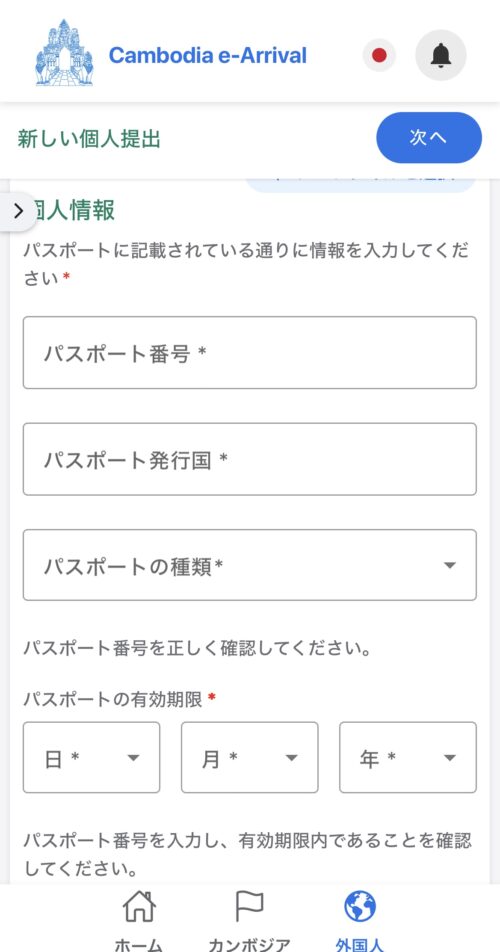Change language via Japan flag icon
This screenshot has height=952, width=500.
coord(379,56)
